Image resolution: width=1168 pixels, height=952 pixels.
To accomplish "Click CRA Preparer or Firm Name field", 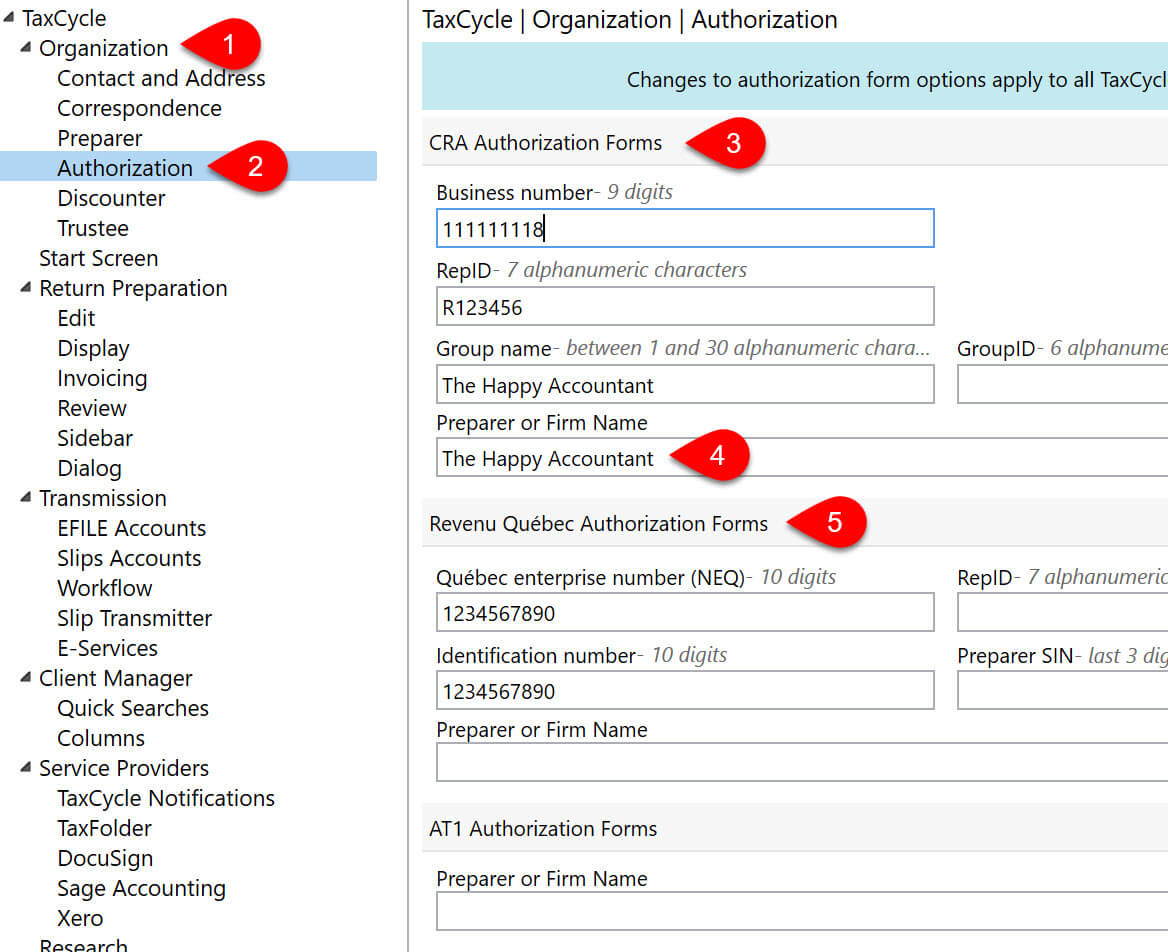I will (802, 457).
